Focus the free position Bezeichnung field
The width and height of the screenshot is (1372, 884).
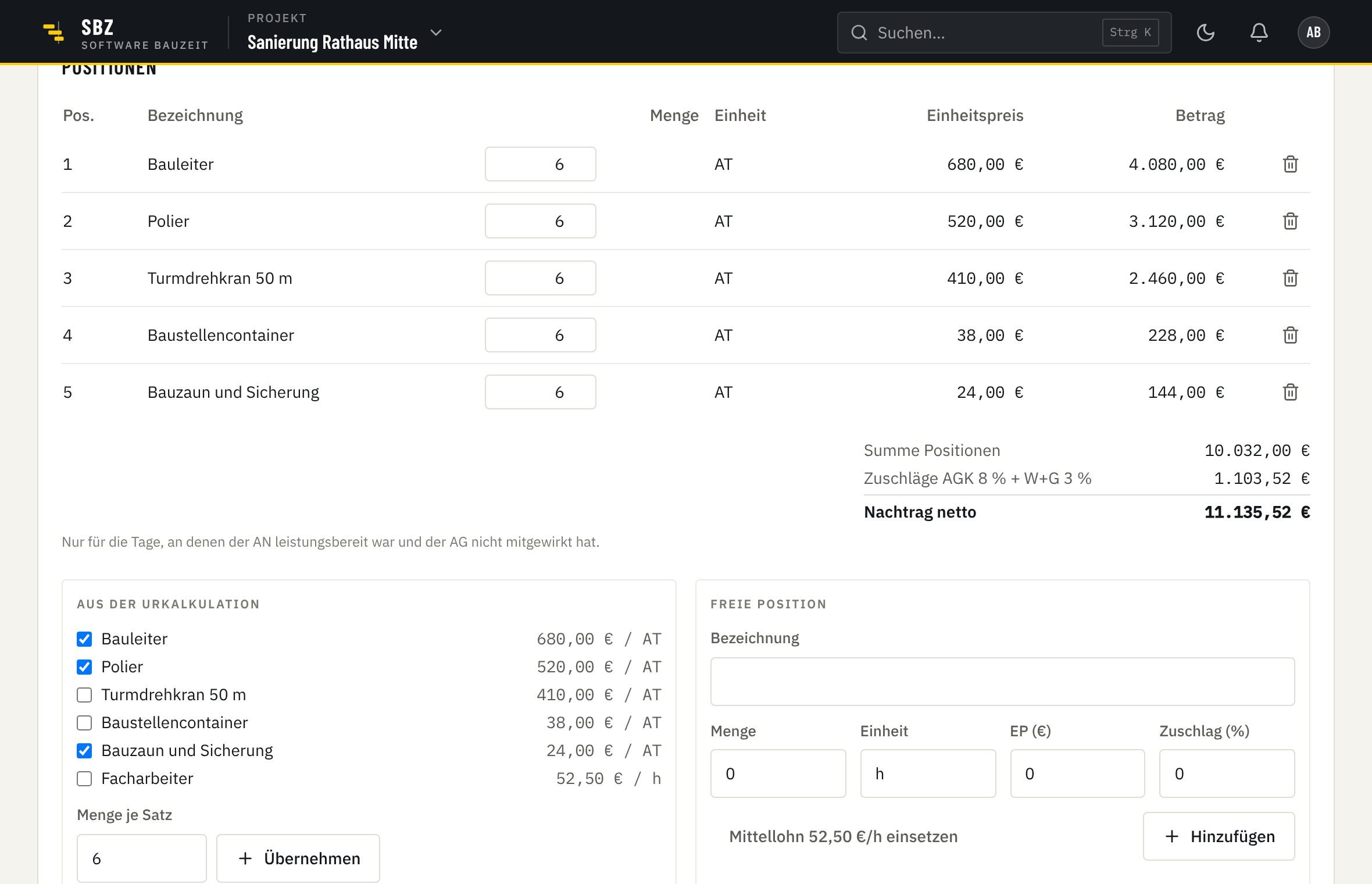(1002, 682)
